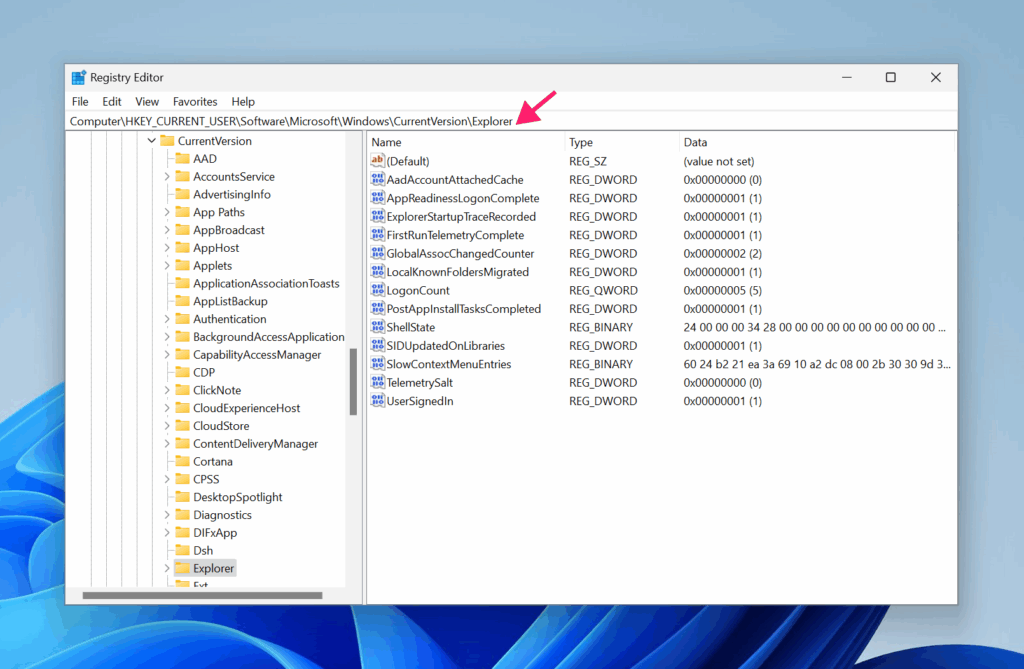1024x669 pixels.
Task: Sort values by the Name column header
Action: click(466, 142)
